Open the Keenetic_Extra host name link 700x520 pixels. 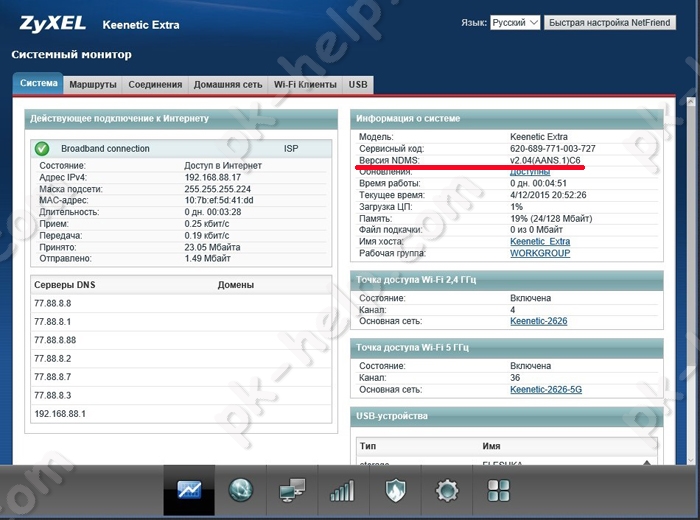point(540,241)
